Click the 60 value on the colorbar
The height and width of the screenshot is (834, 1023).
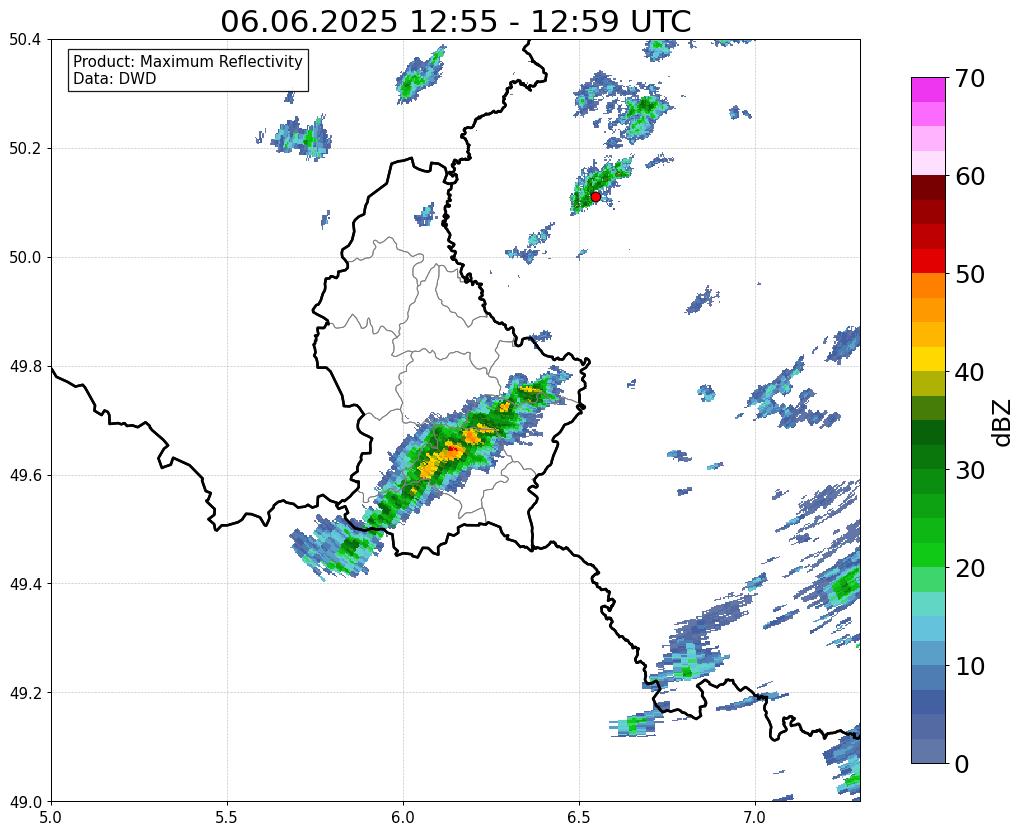pyautogui.click(x=970, y=176)
